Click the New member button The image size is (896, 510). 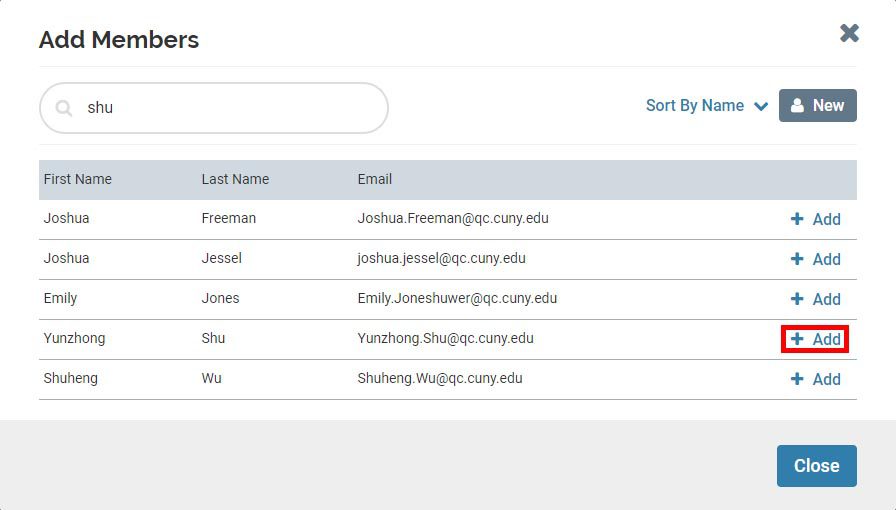click(818, 105)
